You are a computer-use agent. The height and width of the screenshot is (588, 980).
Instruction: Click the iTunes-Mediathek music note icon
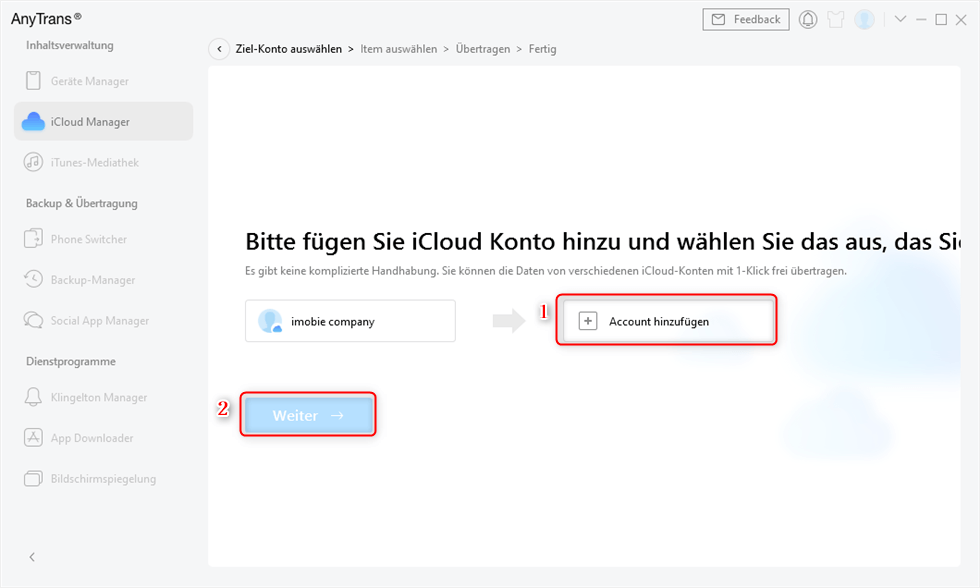(33, 162)
